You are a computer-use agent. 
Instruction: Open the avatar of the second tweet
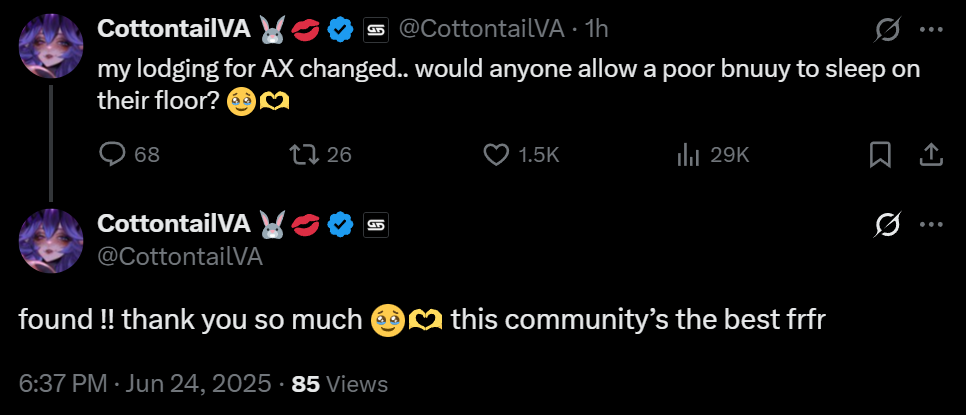pyautogui.click(x=51, y=240)
